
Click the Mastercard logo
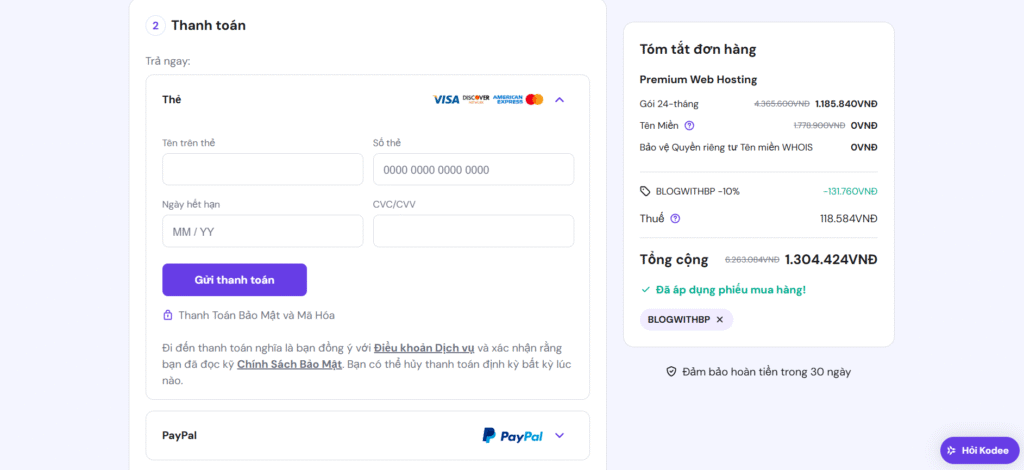[x=534, y=100]
